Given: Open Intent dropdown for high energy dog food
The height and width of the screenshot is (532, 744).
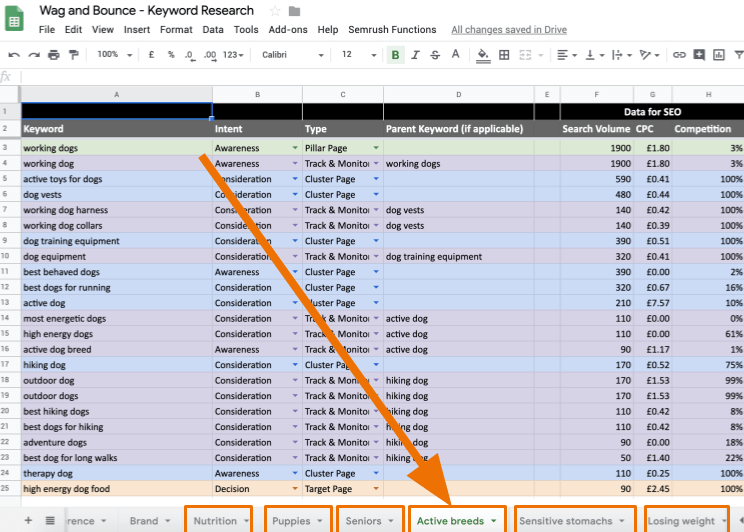Looking at the screenshot, I should [x=295, y=489].
